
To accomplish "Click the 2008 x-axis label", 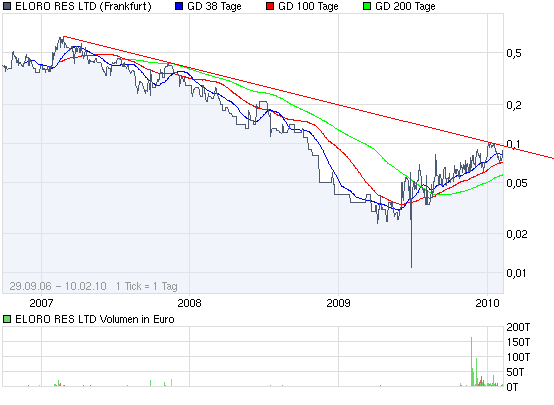I will tap(189, 303).
